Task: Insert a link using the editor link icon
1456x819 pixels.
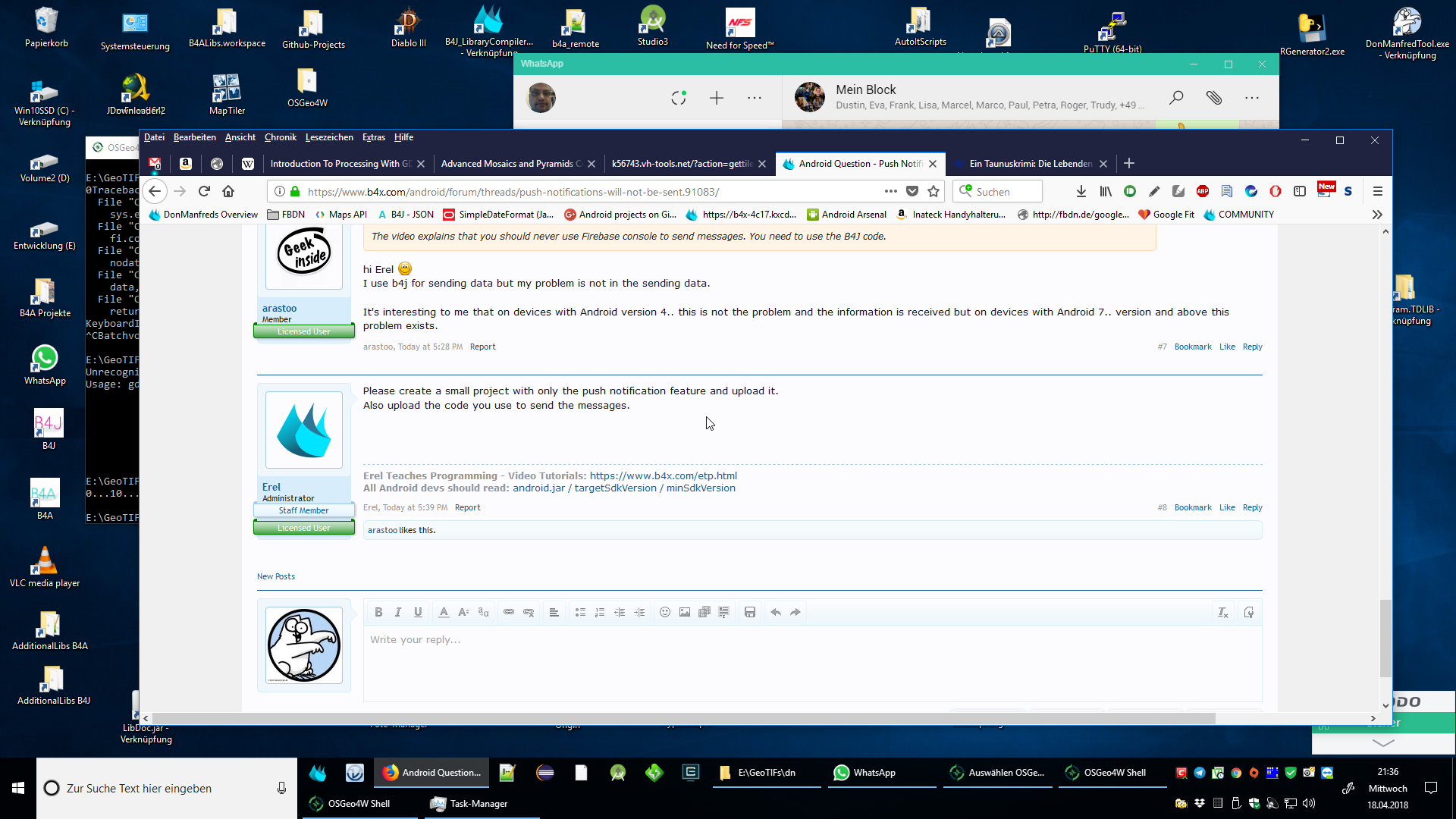Action: pos(509,612)
